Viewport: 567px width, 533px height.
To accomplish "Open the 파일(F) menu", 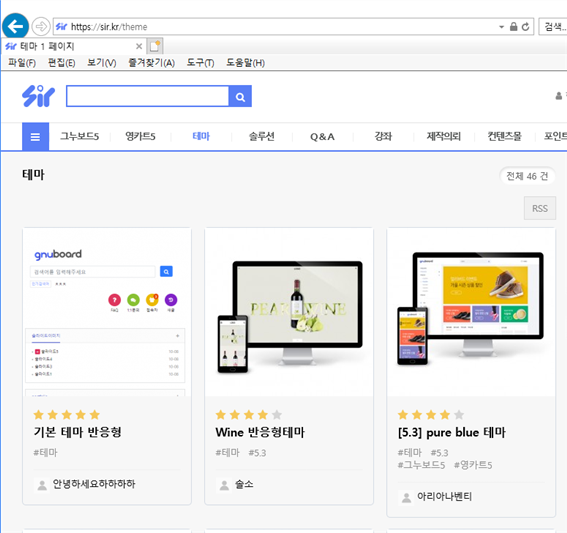I will click(22, 63).
